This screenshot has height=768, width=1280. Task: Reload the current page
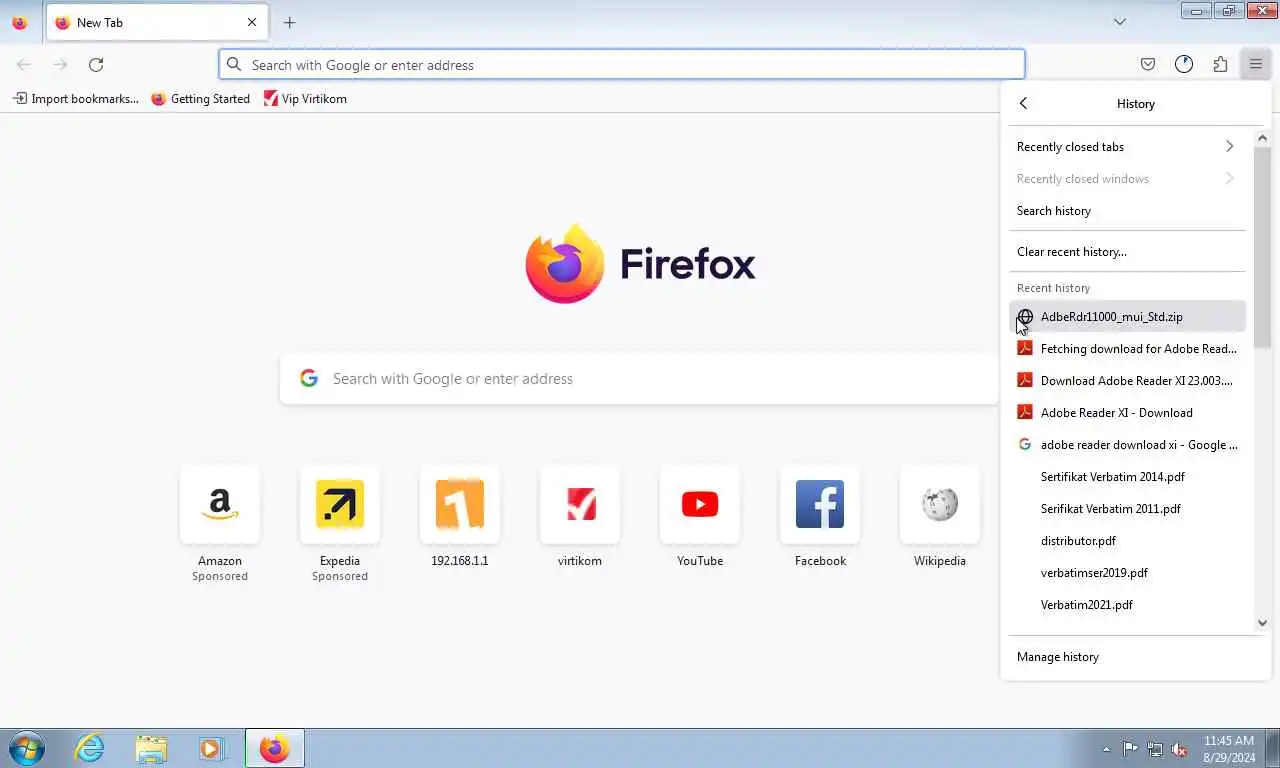[96, 65]
